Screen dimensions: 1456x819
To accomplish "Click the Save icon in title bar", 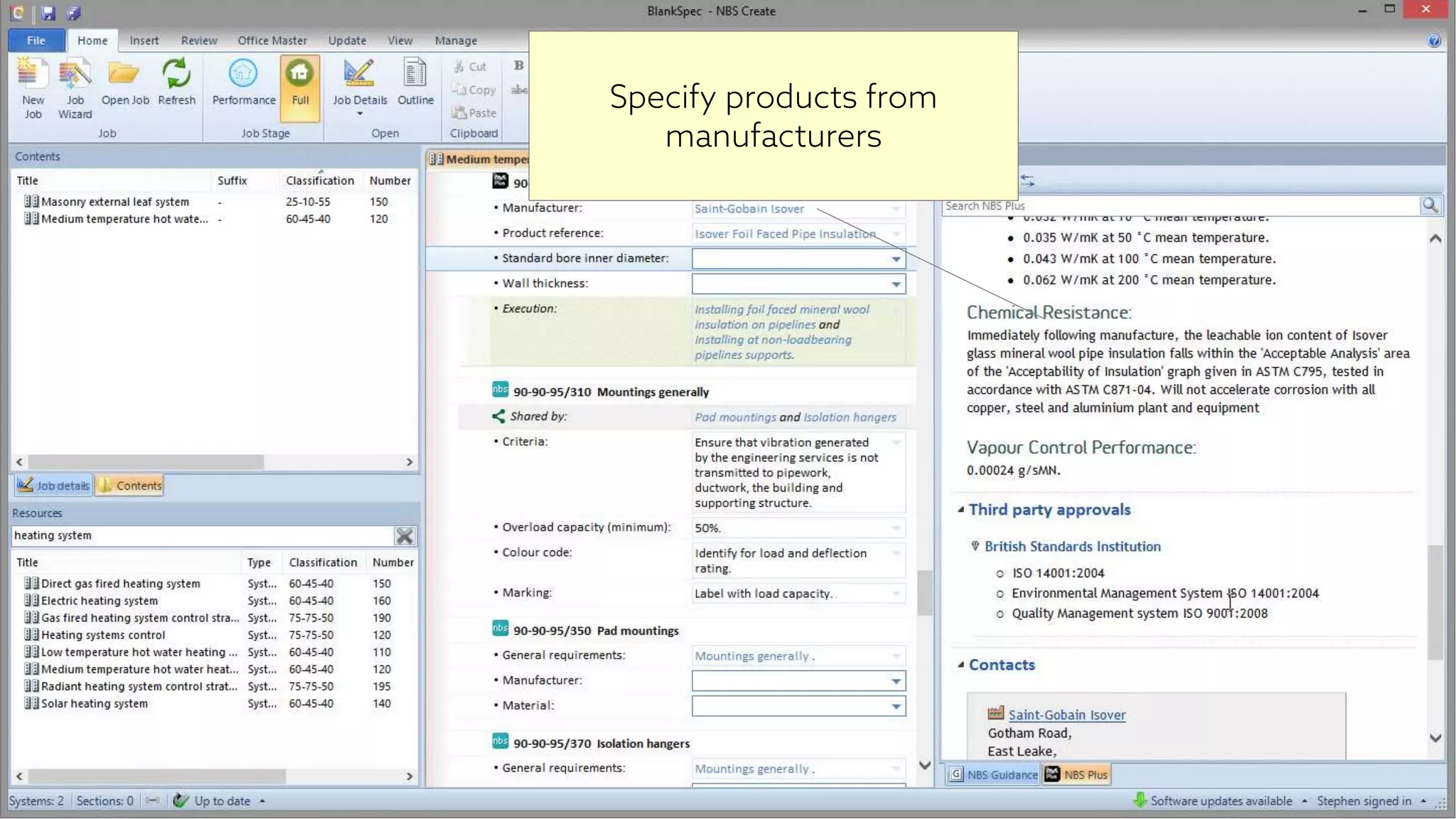I will 48,12.
